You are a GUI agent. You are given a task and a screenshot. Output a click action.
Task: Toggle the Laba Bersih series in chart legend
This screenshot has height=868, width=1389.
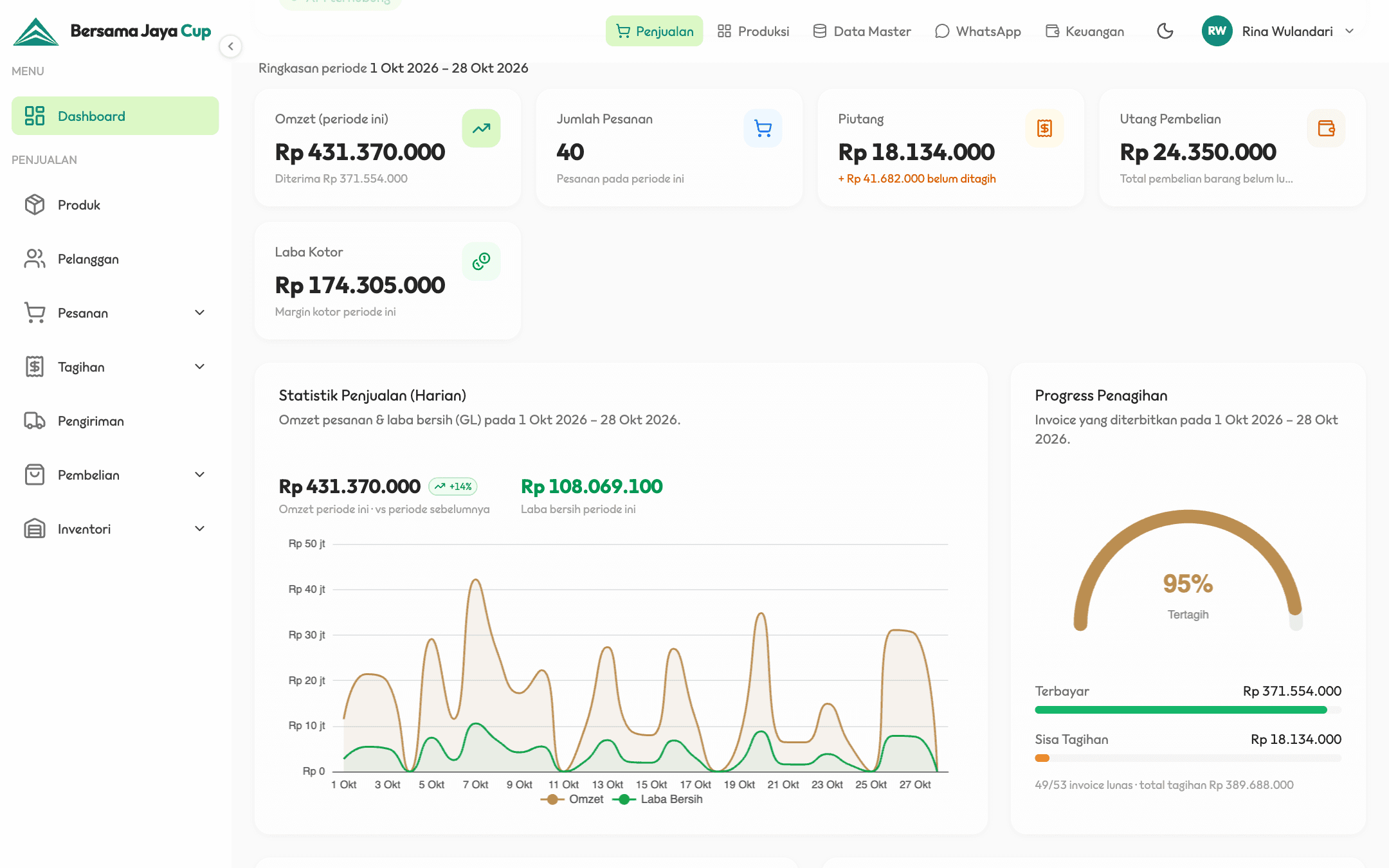click(x=658, y=799)
